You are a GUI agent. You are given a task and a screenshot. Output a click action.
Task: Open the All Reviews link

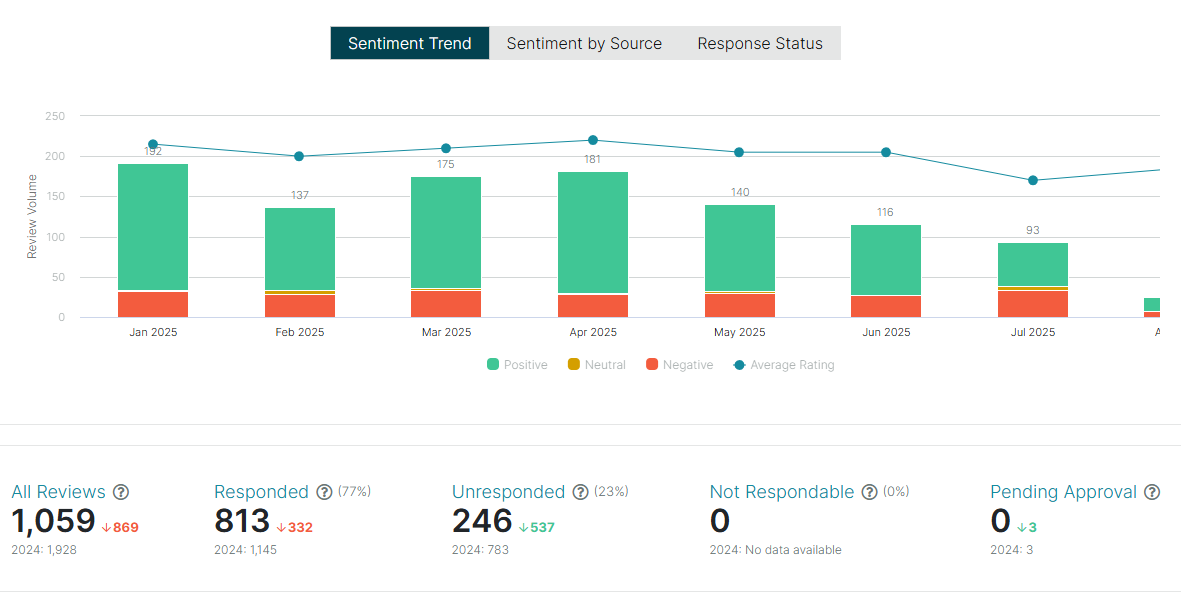coord(59,493)
